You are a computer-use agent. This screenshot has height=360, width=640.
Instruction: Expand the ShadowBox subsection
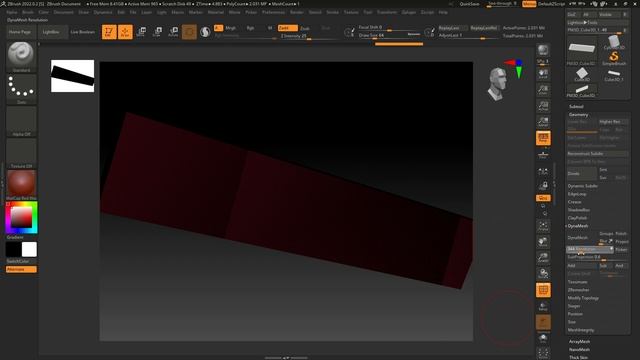coord(578,210)
